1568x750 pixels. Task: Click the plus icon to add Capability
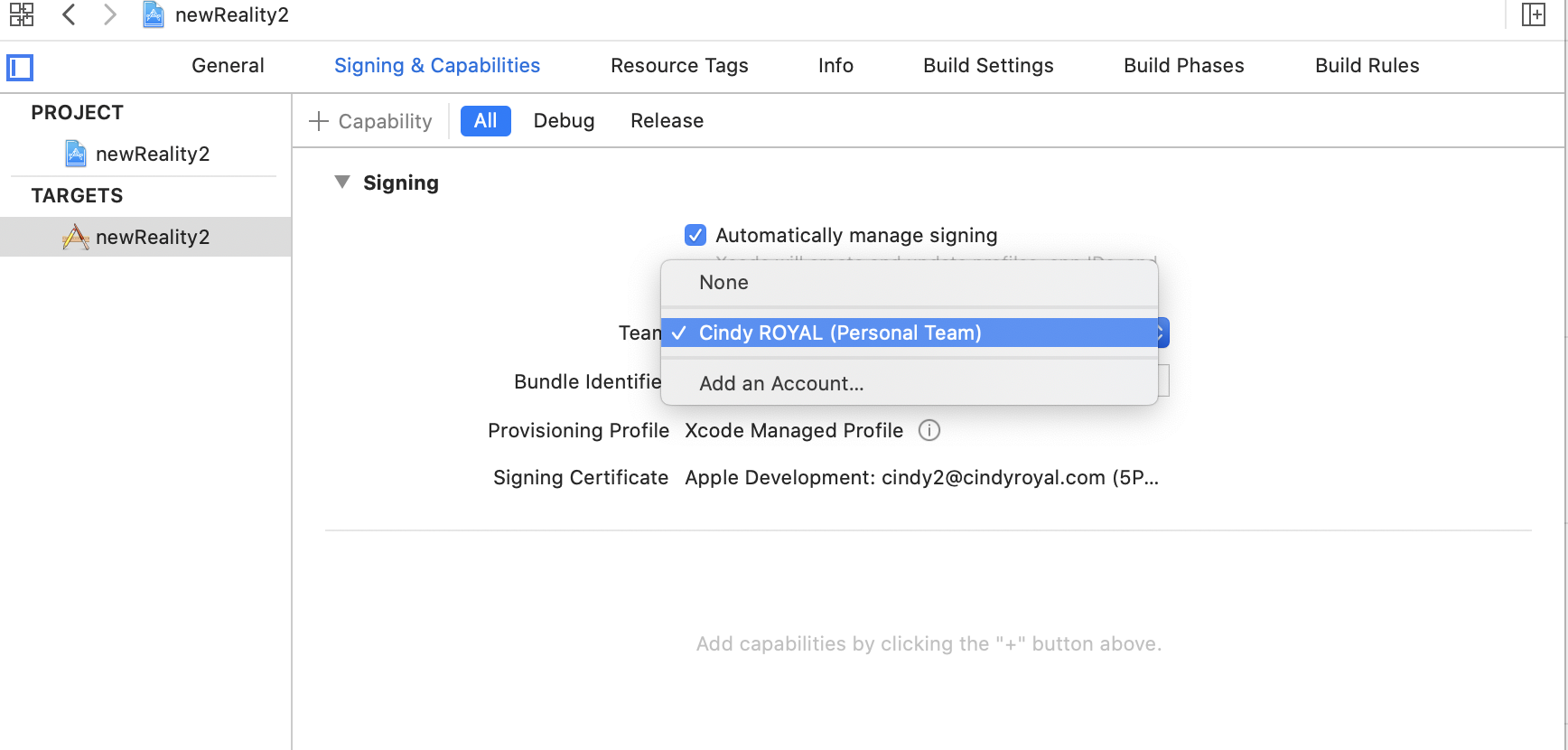click(319, 121)
